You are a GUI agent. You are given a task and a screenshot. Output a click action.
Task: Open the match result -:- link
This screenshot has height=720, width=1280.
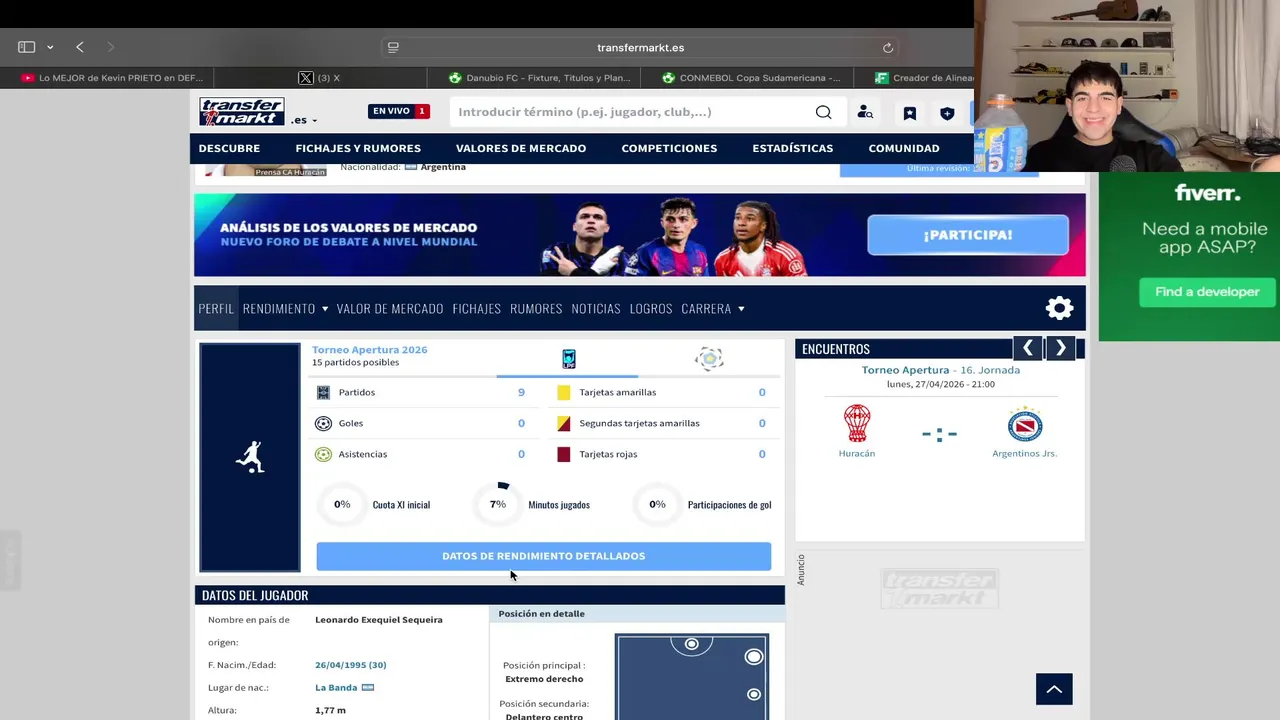pos(939,434)
